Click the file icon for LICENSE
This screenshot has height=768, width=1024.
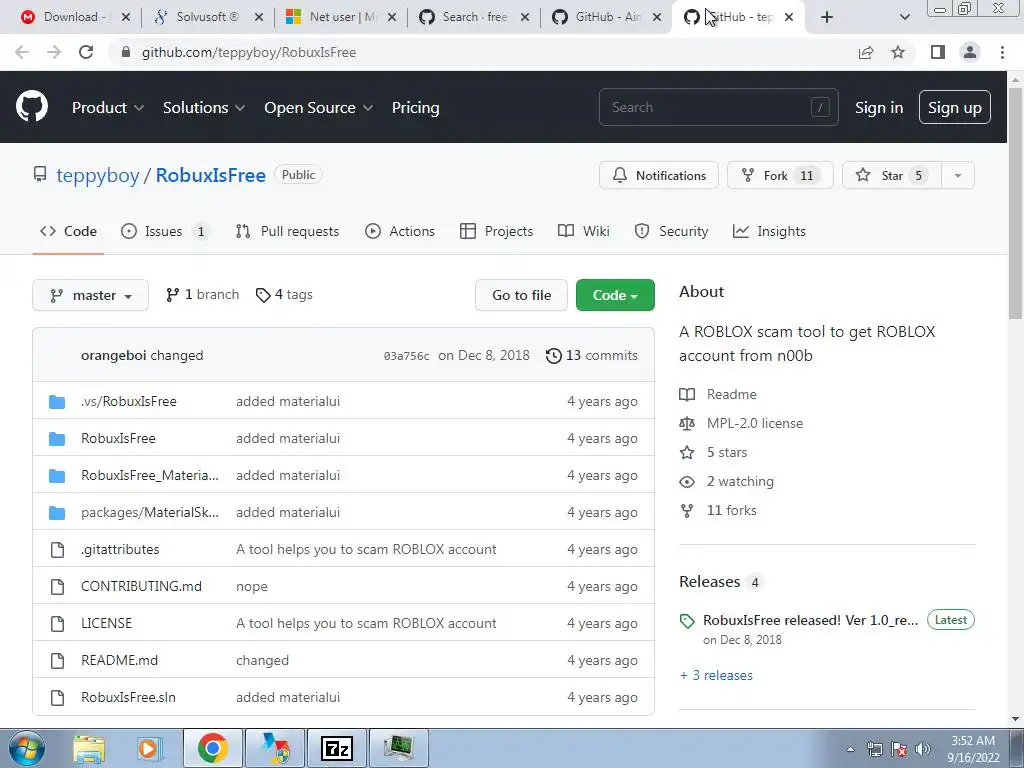click(x=57, y=624)
